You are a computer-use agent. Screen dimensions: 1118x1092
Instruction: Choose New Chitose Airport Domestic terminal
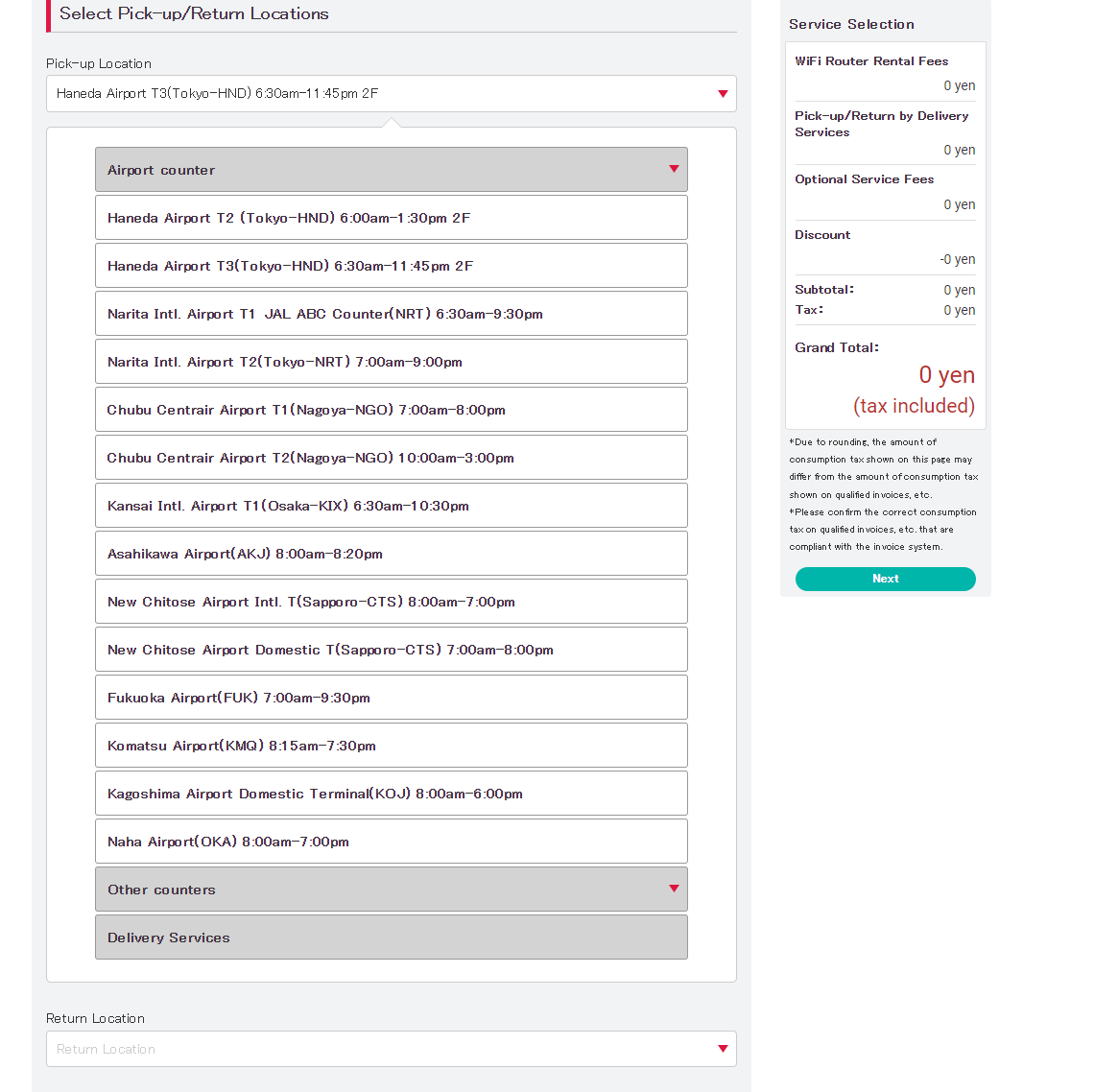click(x=391, y=650)
